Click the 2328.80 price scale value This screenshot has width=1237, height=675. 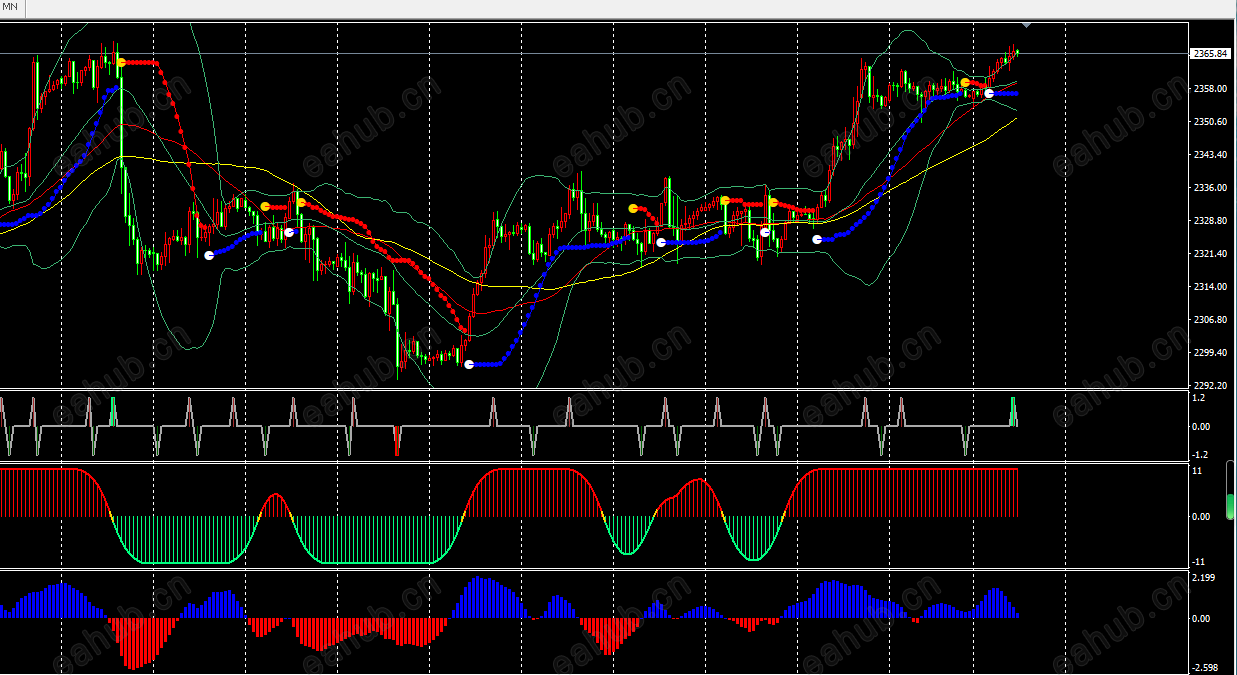1210,221
